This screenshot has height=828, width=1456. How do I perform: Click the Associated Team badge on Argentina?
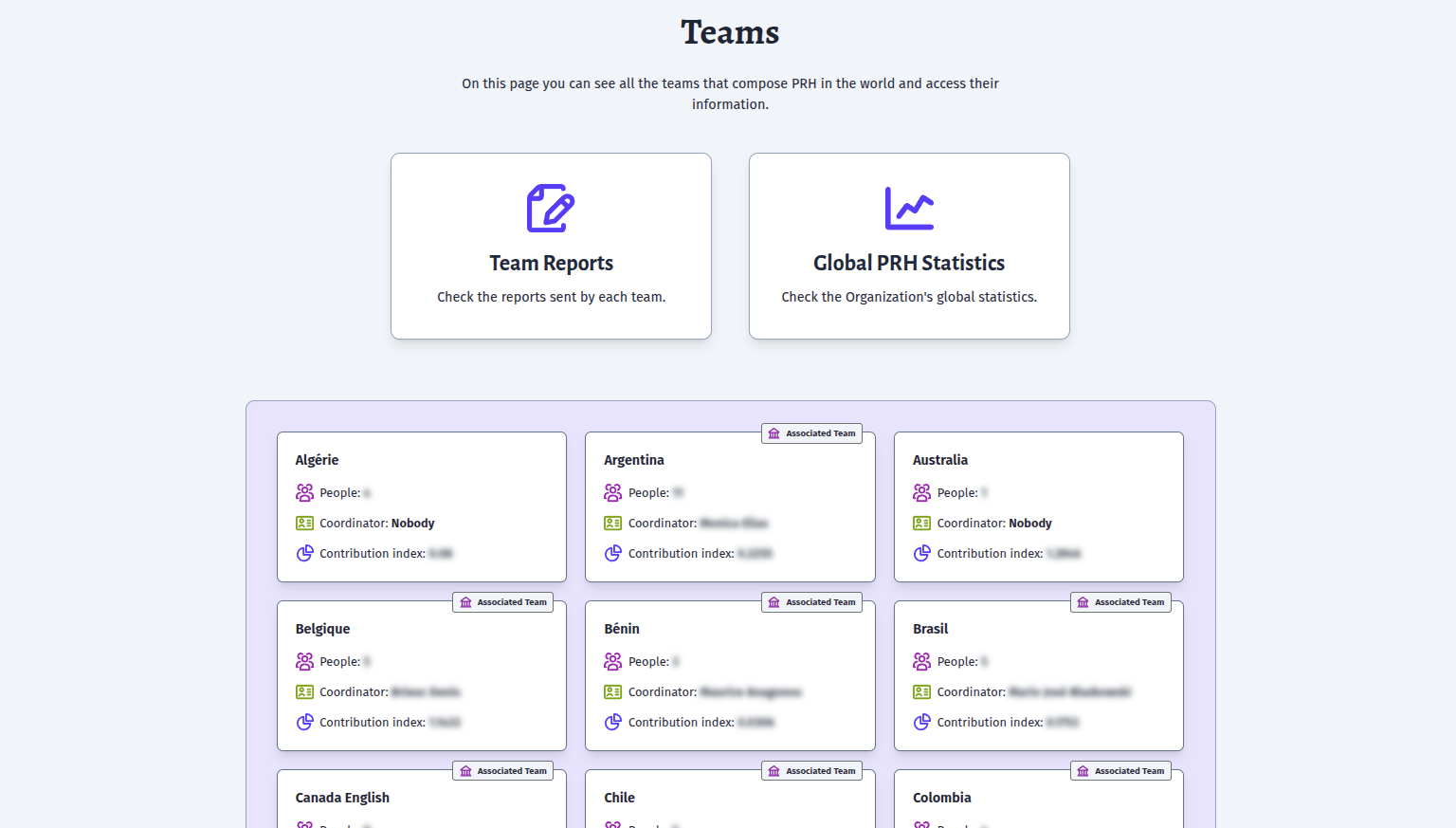point(811,433)
